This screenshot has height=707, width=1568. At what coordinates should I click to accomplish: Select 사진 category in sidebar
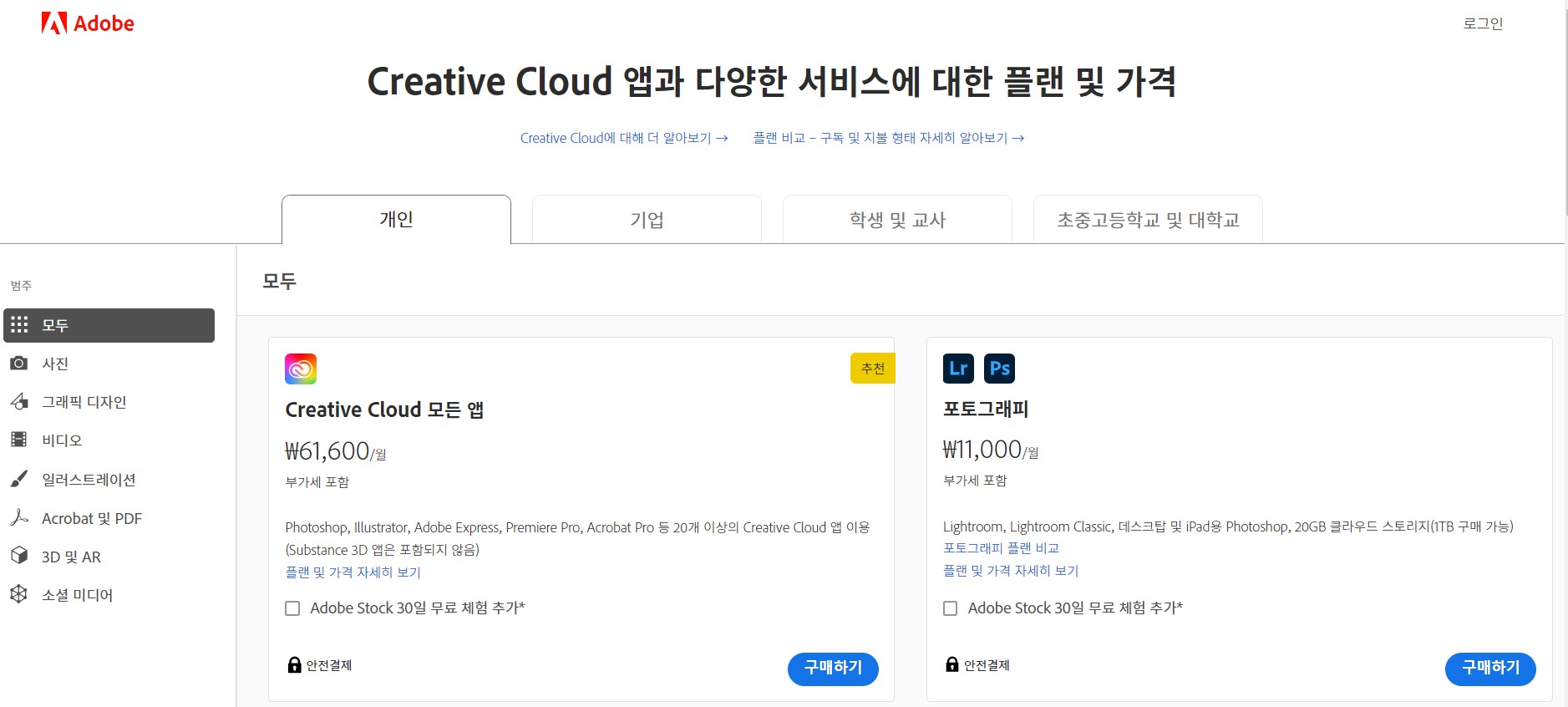click(109, 364)
